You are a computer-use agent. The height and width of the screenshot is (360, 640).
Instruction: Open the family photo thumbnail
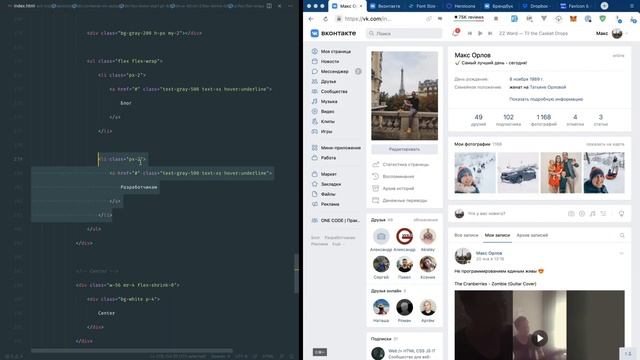(561, 173)
